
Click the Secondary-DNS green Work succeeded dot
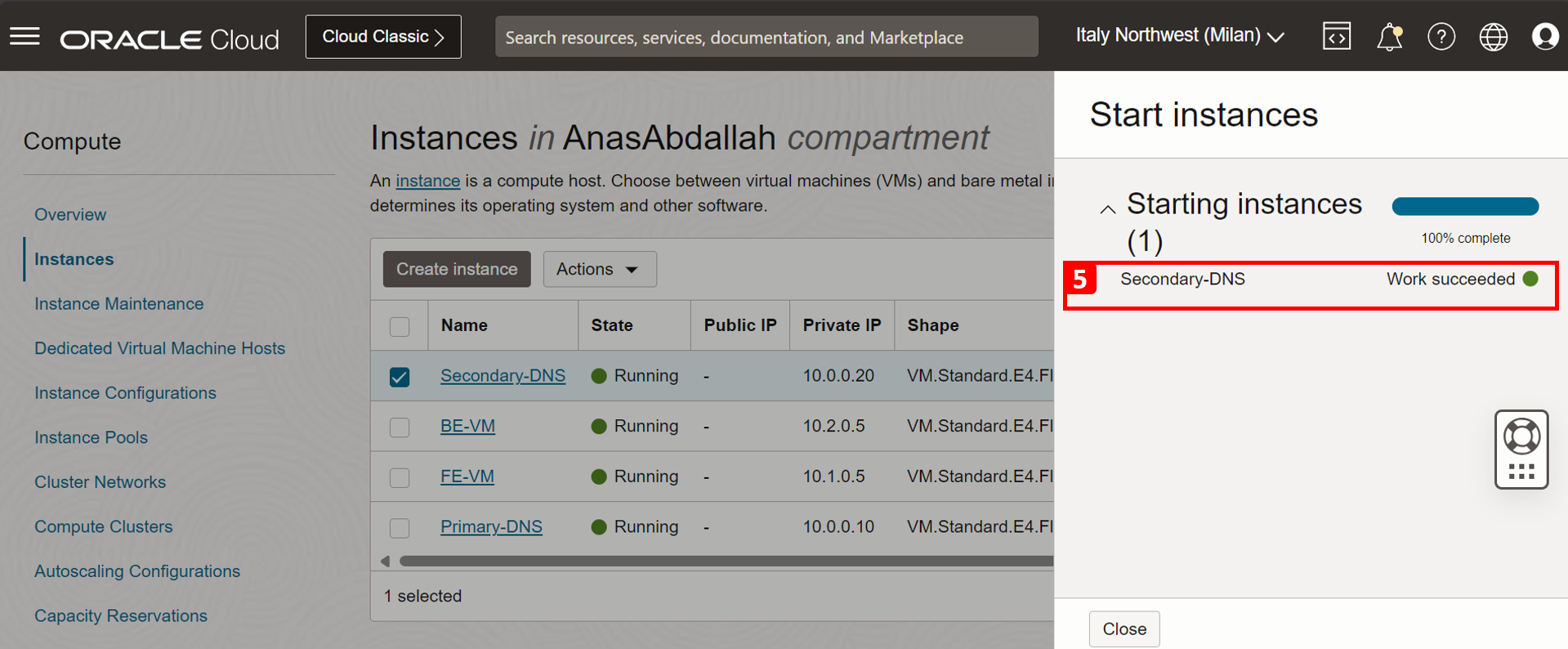click(1530, 279)
